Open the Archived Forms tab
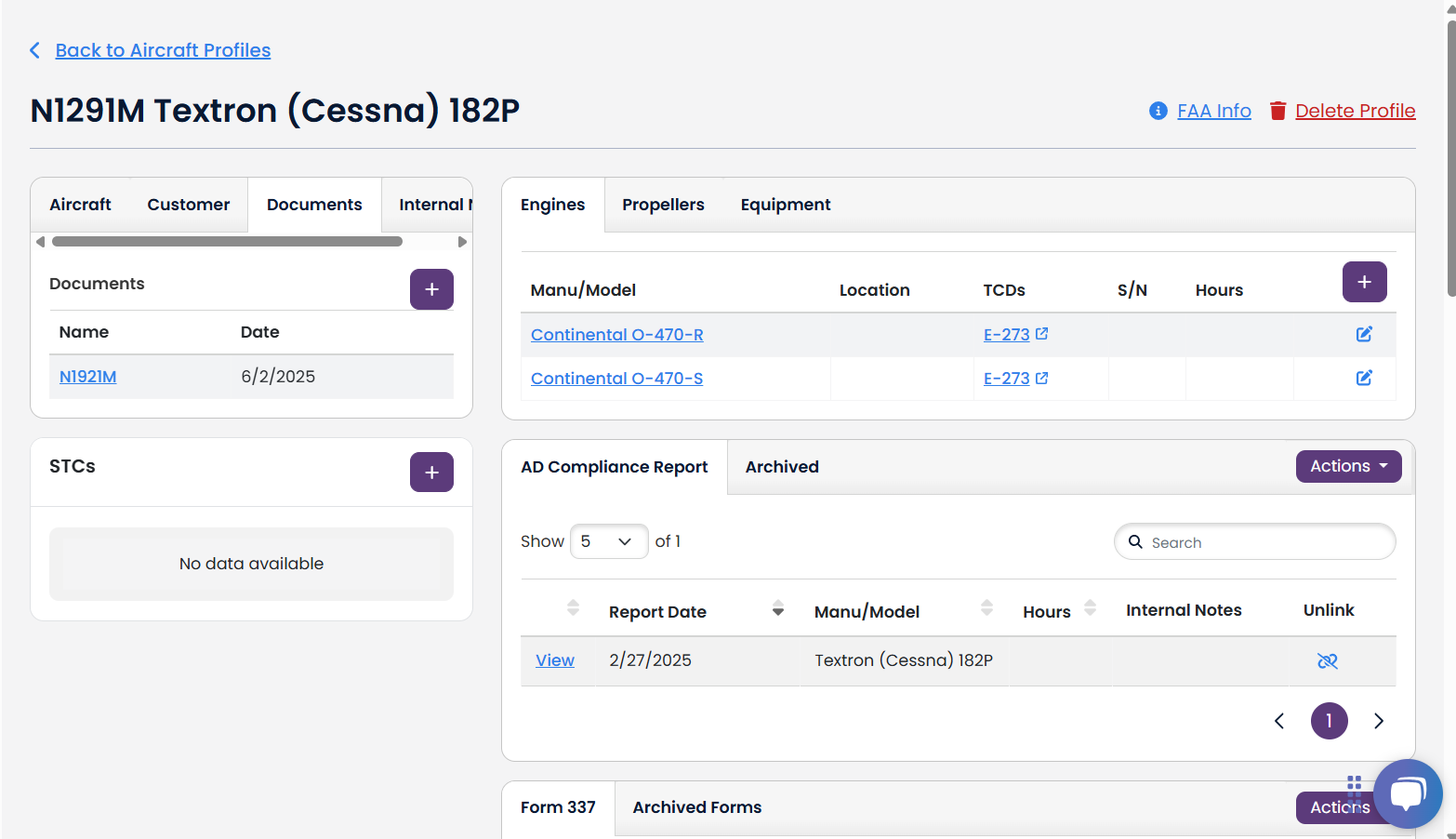The image size is (1456, 839). (697, 807)
